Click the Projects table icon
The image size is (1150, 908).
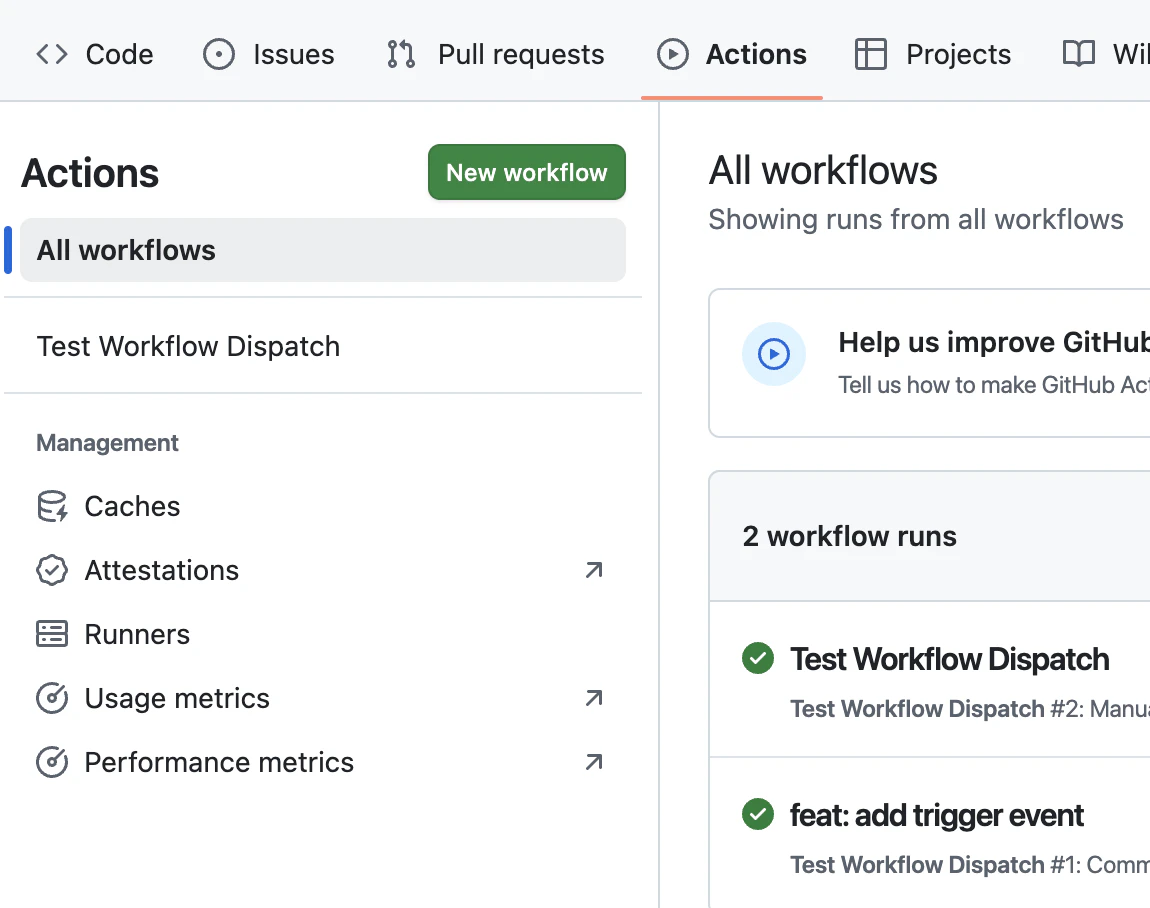[871, 54]
